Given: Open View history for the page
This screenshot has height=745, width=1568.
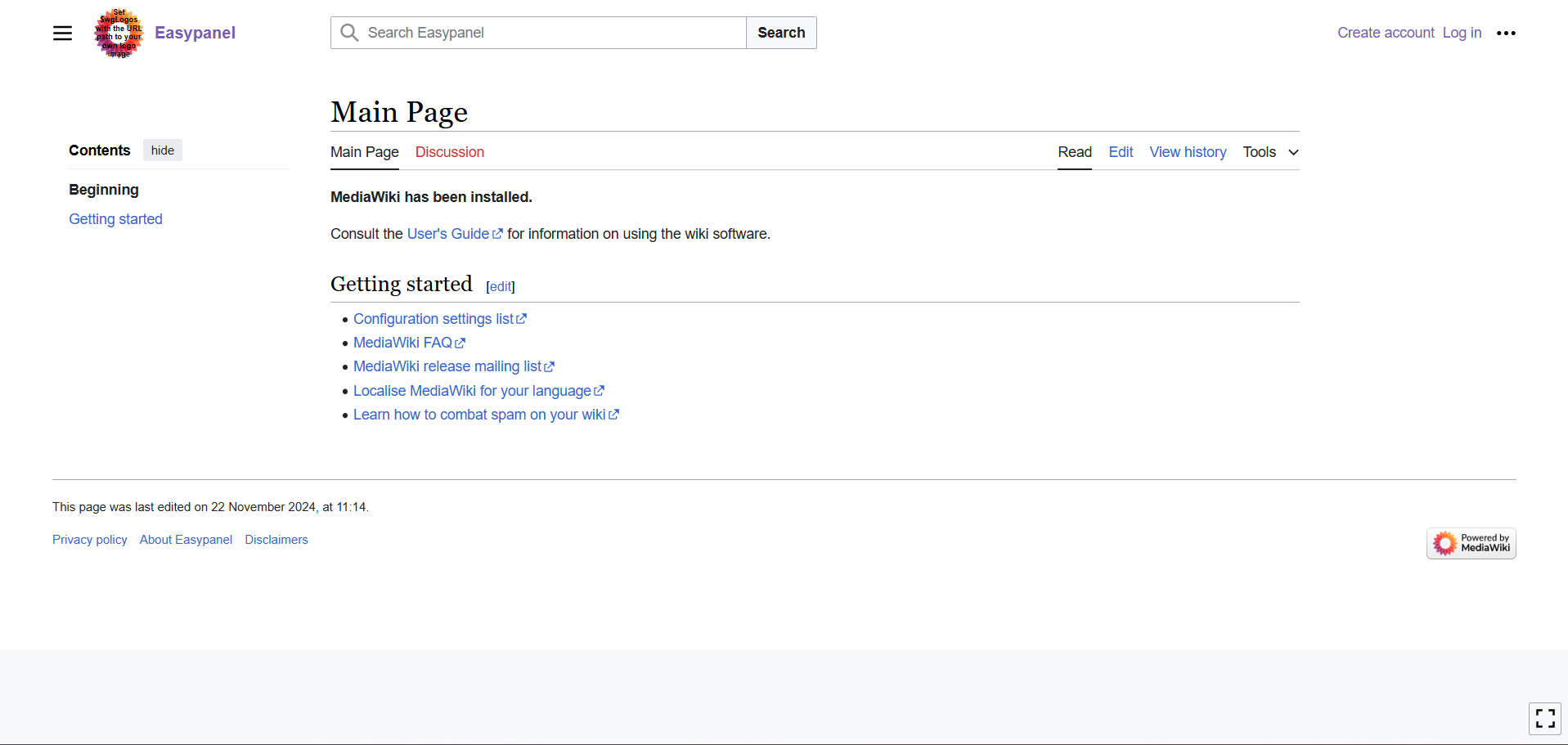Looking at the screenshot, I should click(1188, 152).
